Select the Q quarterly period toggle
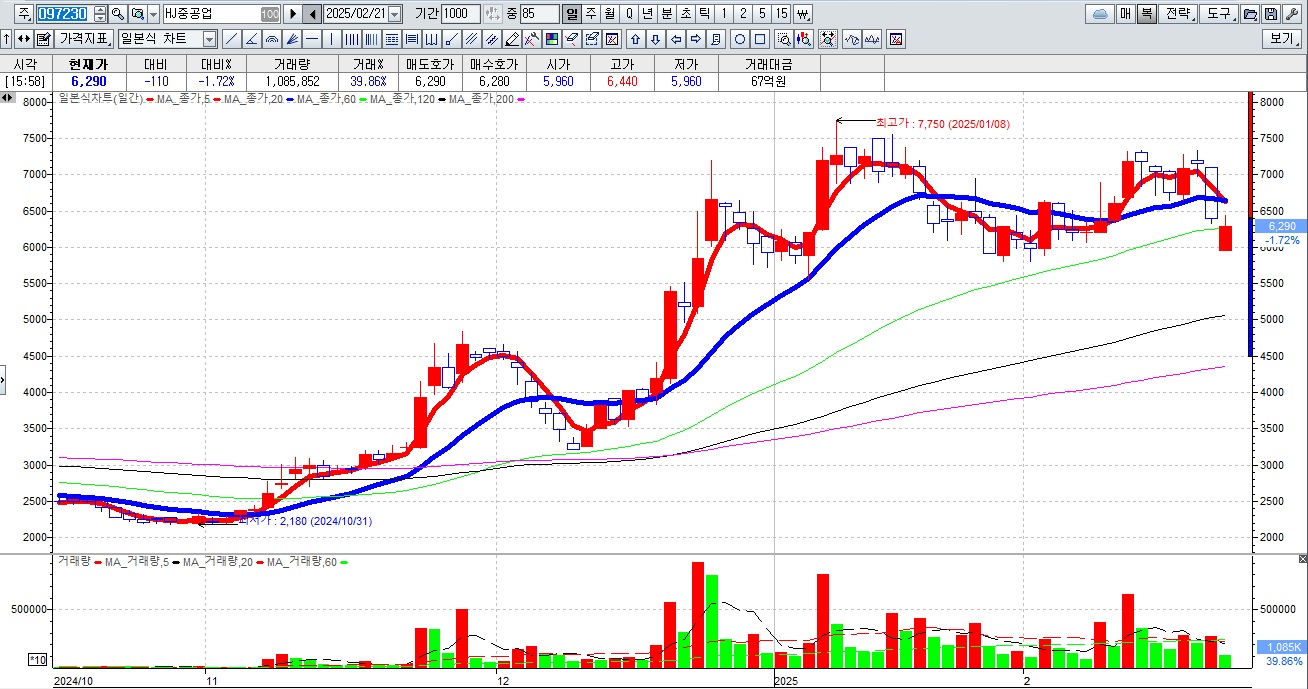This screenshot has height=689, width=1308. click(x=629, y=14)
